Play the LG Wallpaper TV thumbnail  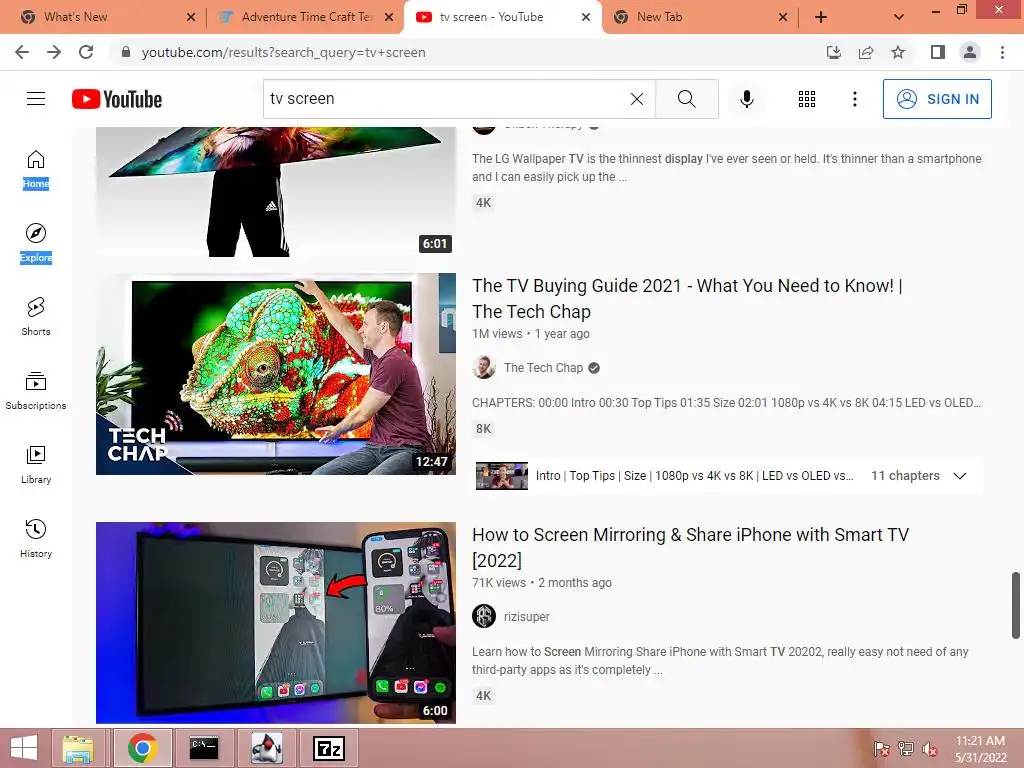(x=276, y=191)
